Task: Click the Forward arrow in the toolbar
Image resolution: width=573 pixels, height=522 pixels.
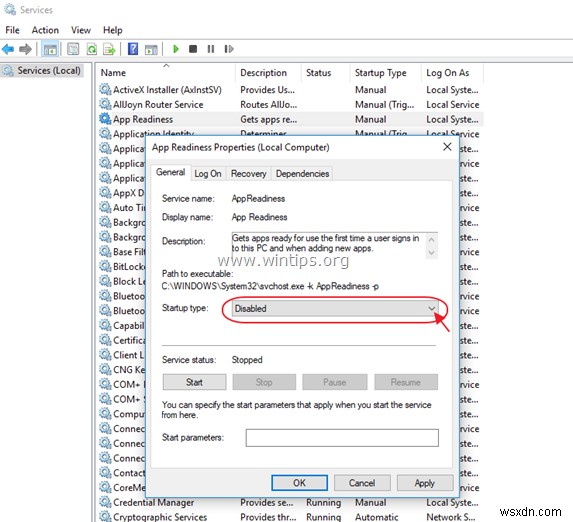Action: (x=25, y=49)
